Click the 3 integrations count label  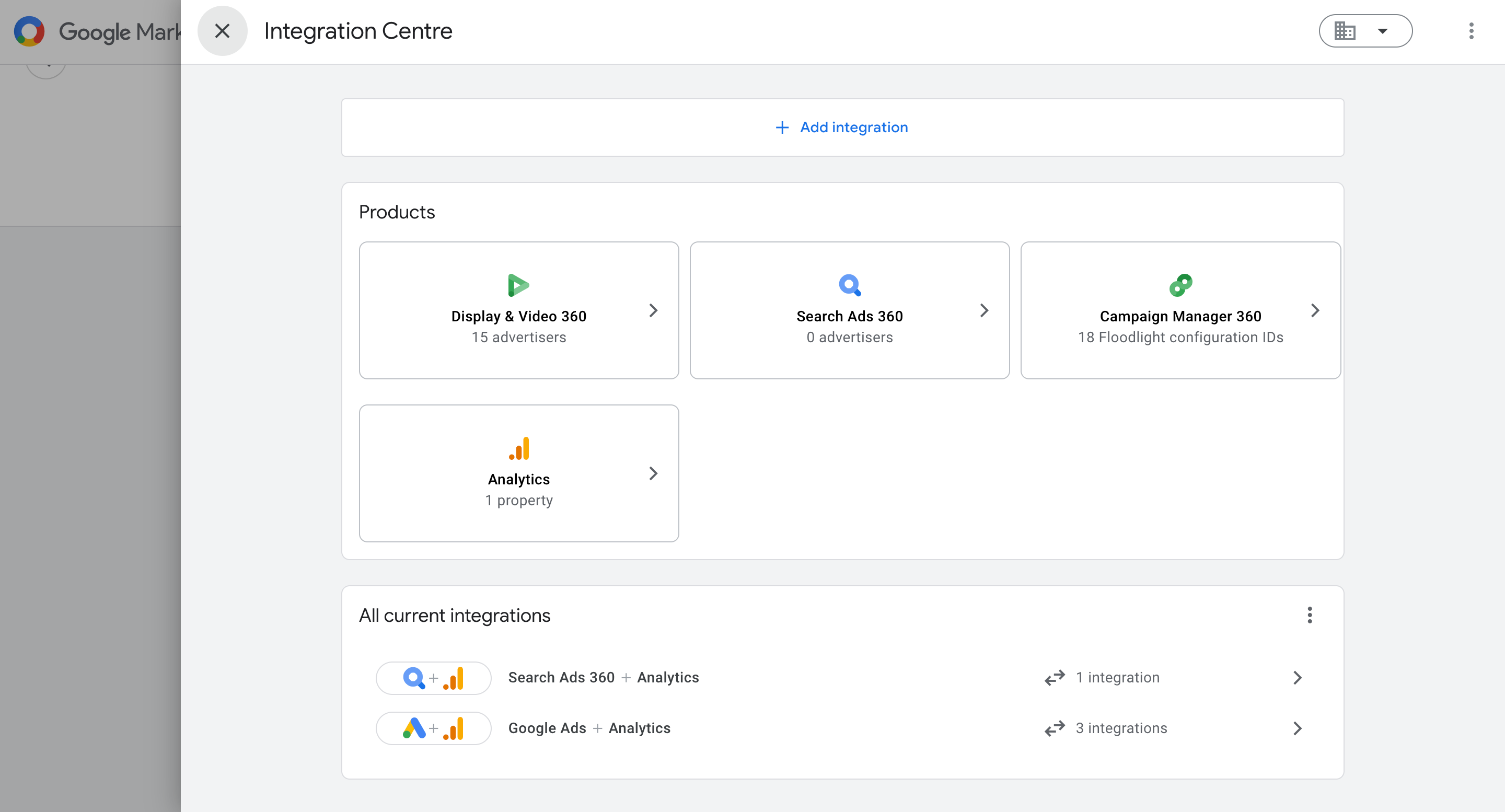1120,728
